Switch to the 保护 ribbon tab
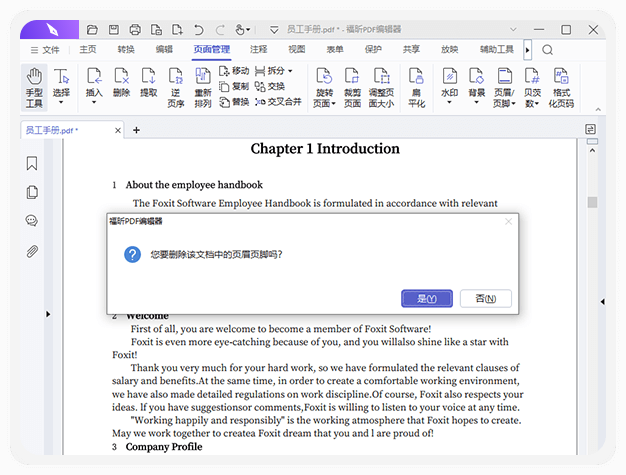The width and height of the screenshot is (626, 475). click(373, 49)
